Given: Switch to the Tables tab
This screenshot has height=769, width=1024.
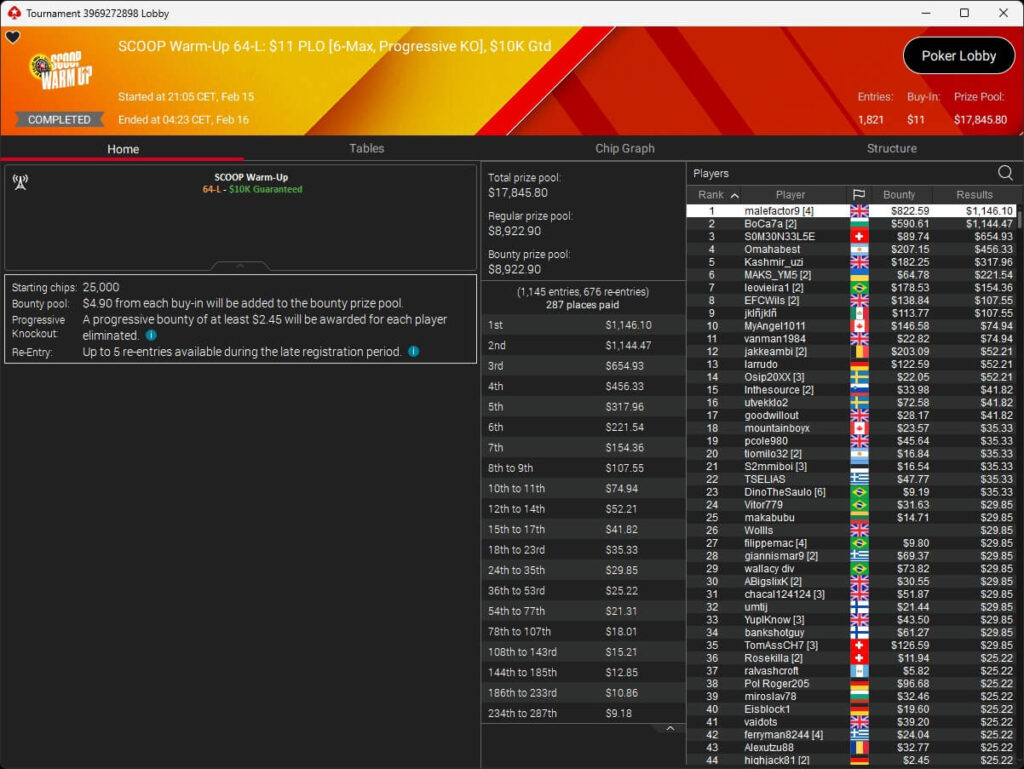Looking at the screenshot, I should [x=366, y=148].
